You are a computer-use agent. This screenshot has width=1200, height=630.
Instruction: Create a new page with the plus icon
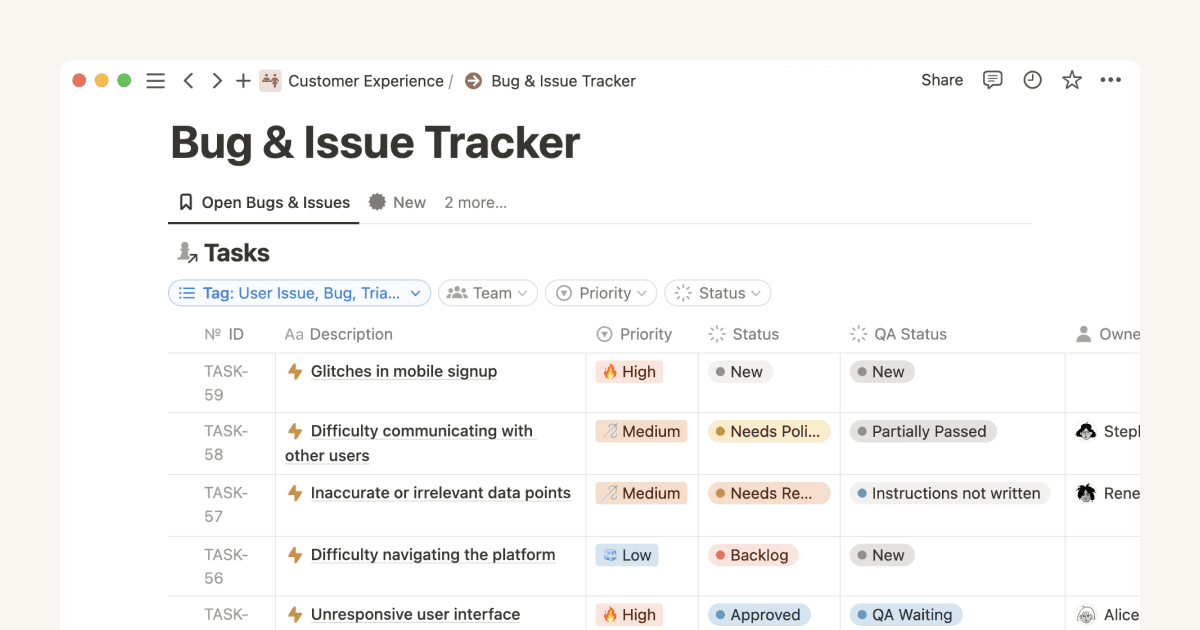242,81
